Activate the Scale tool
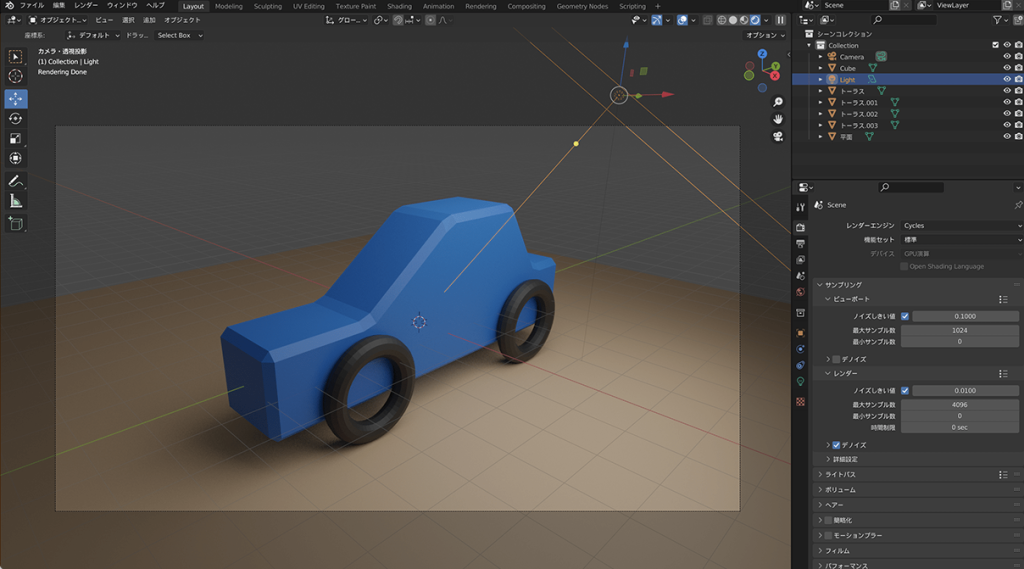Screen dimensions: 1024x569 click(x=16, y=138)
